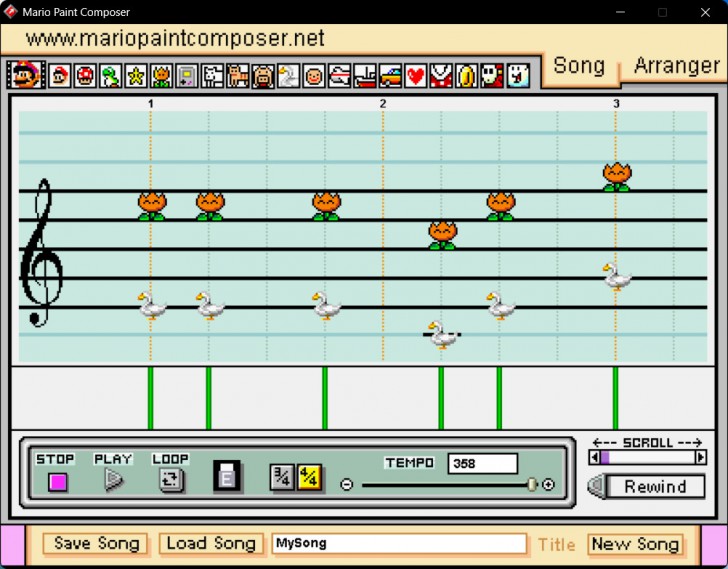
Task: Click the lowest fire flower note in measure 2
Action: tap(442, 235)
